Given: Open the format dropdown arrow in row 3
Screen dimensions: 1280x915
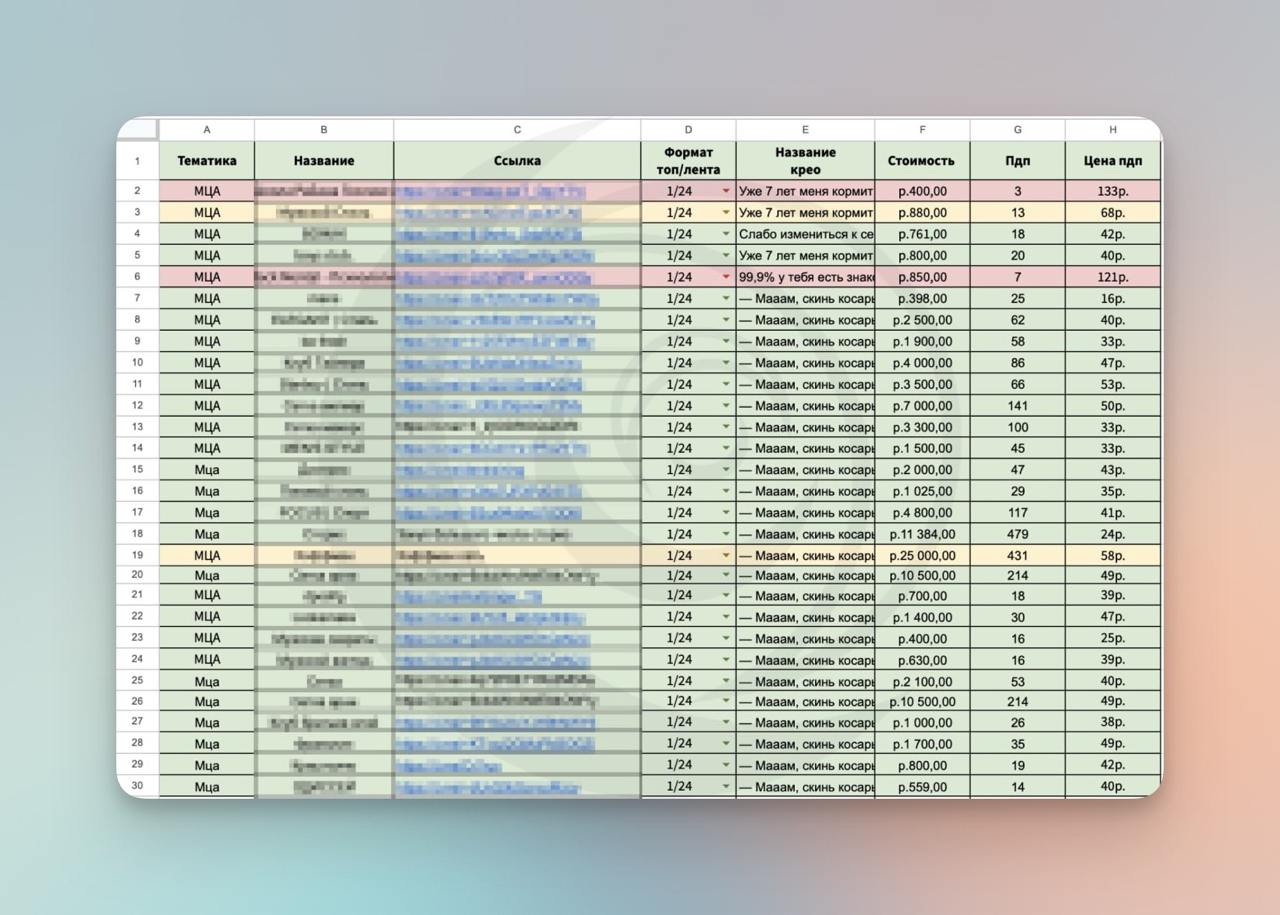Looking at the screenshot, I should pyautogui.click(x=726, y=212).
